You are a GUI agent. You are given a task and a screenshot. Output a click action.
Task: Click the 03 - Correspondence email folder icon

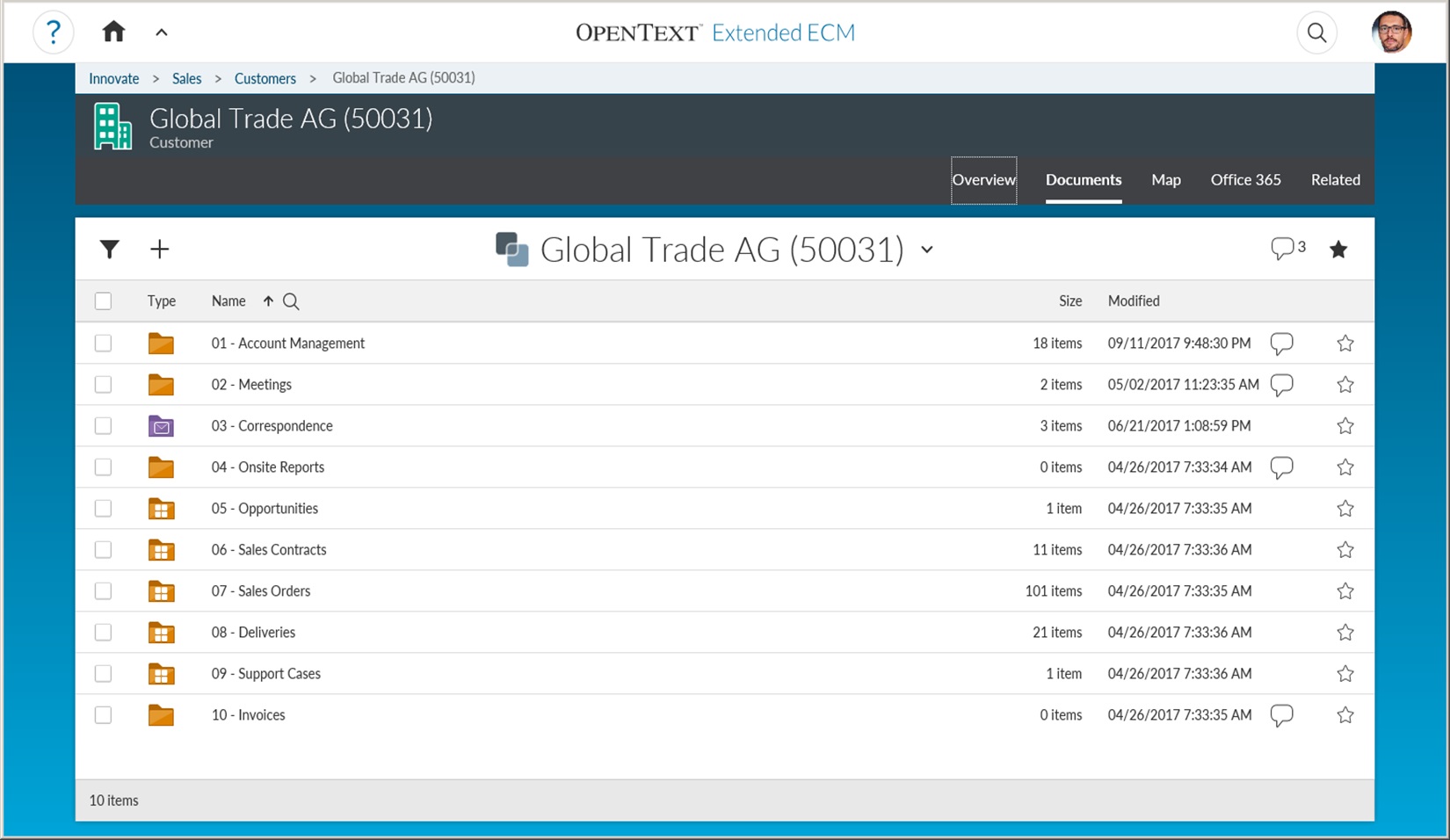tap(161, 426)
